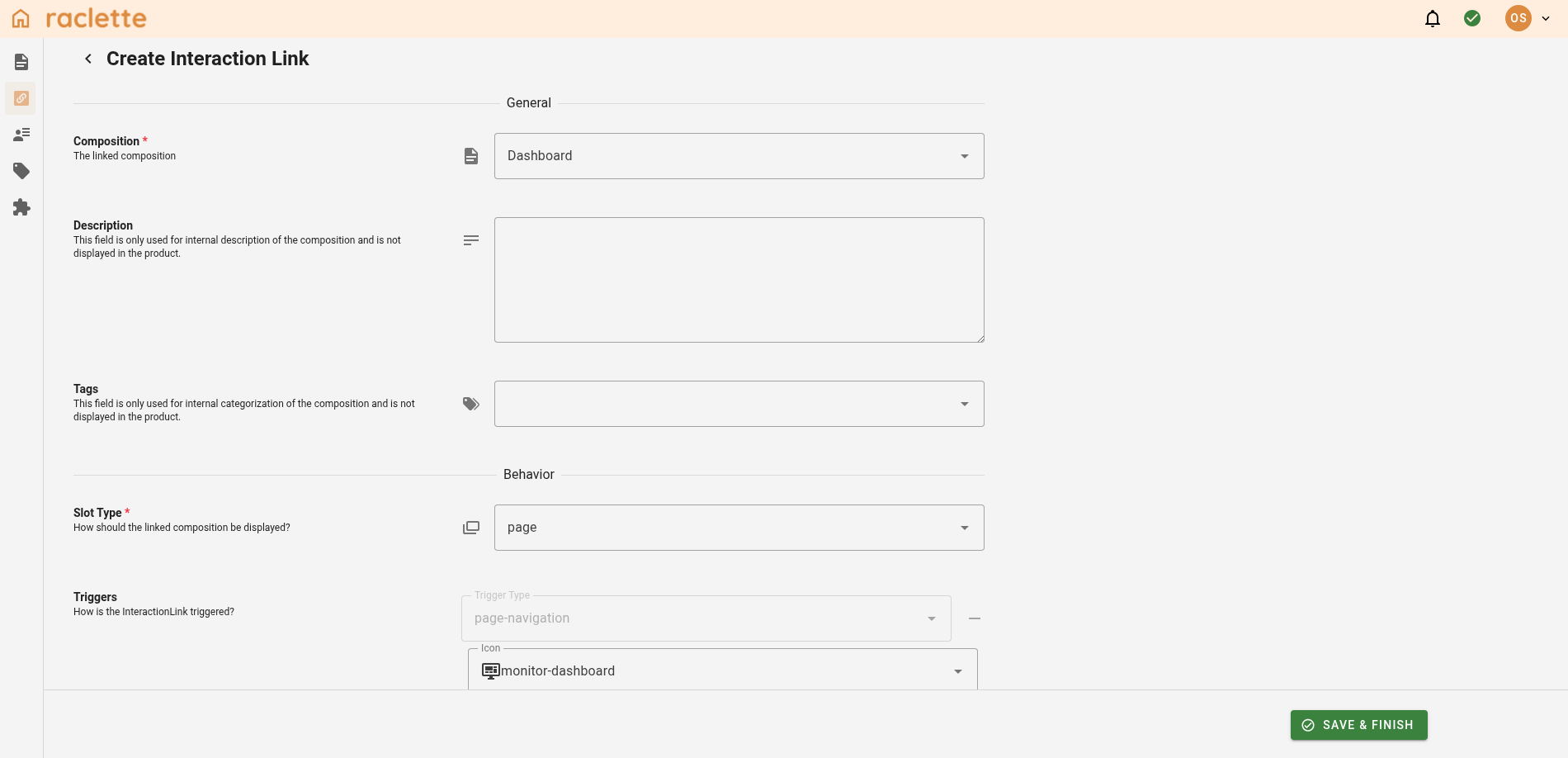Go back using the arrow beside Create Interaction Link
1568x758 pixels.
coord(87,58)
